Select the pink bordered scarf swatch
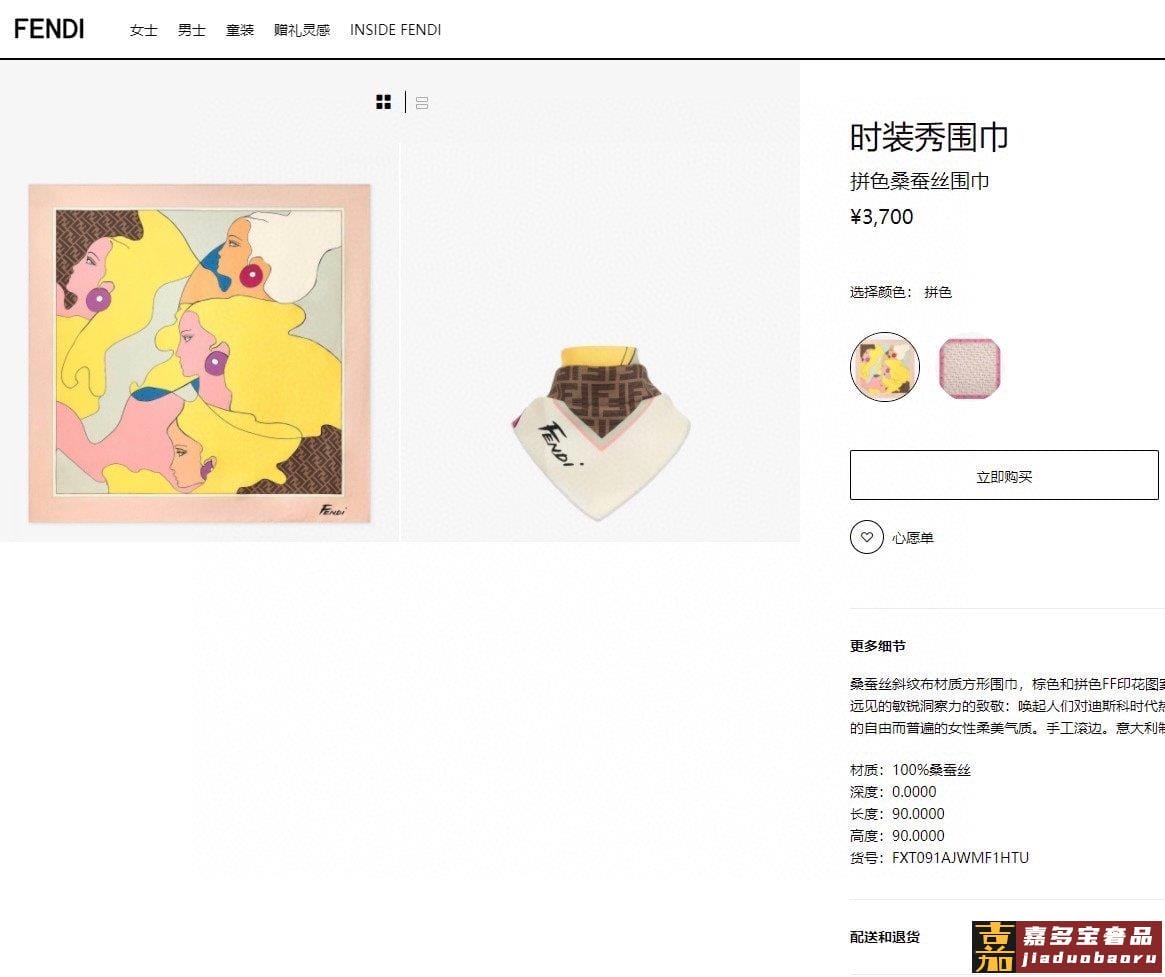The image size is (1165, 977). (970, 367)
